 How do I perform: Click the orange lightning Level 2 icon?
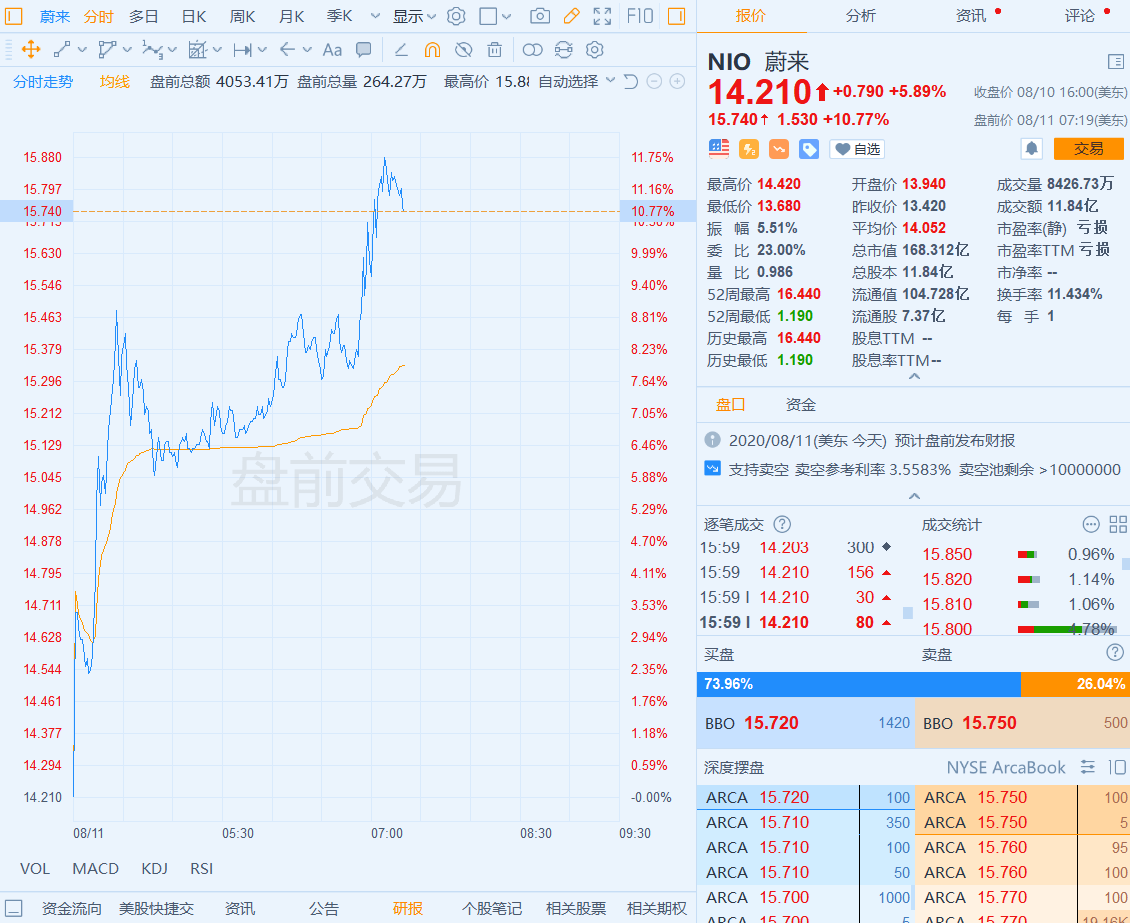click(749, 148)
